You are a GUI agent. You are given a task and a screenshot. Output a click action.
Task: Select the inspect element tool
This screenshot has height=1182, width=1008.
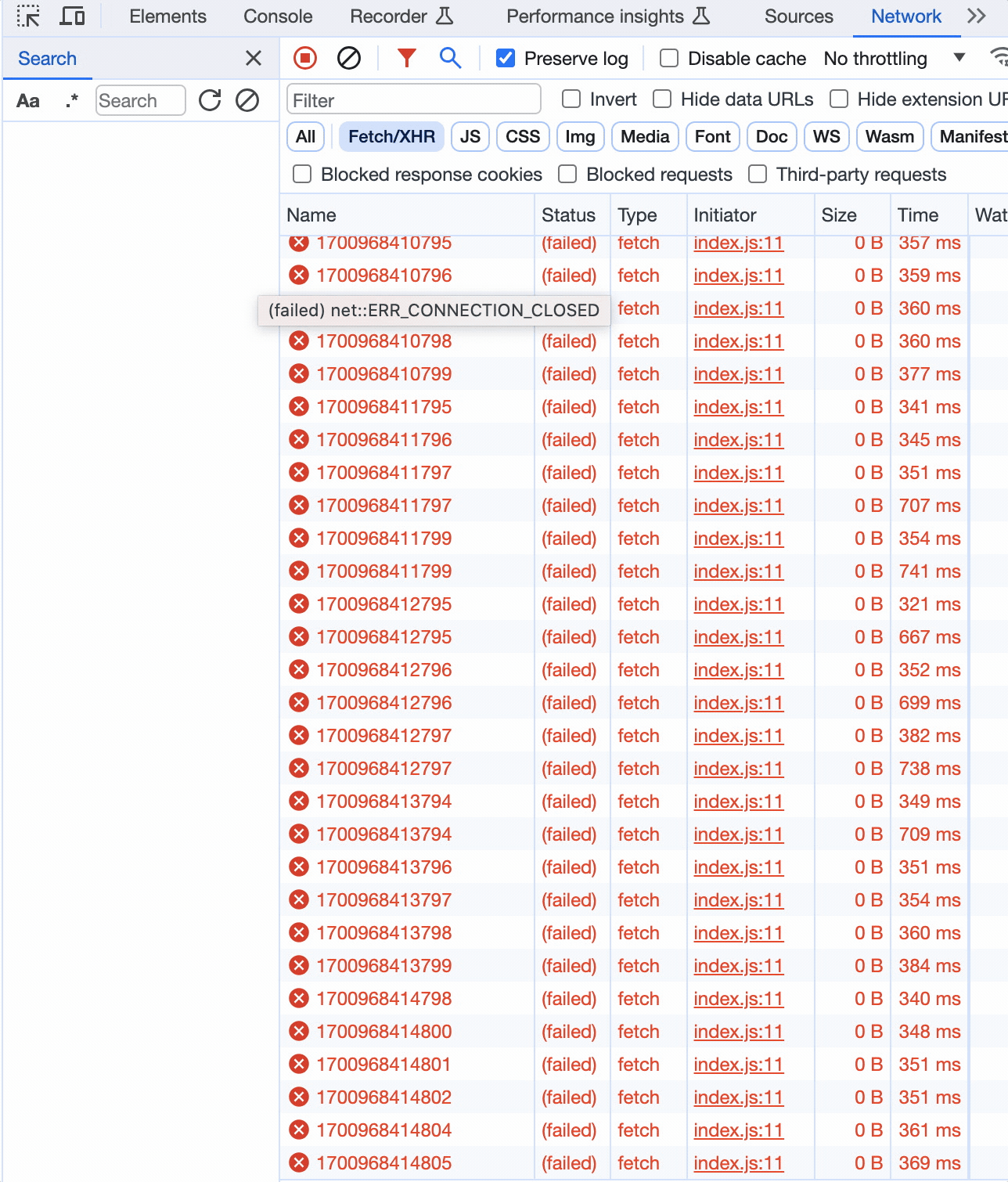[x=28, y=16]
